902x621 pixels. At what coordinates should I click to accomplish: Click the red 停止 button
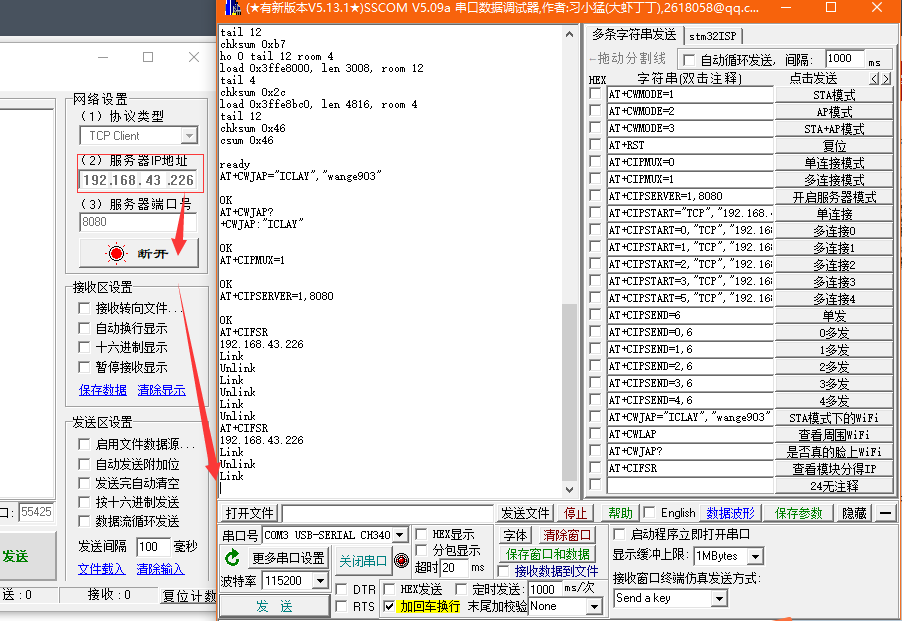576,513
